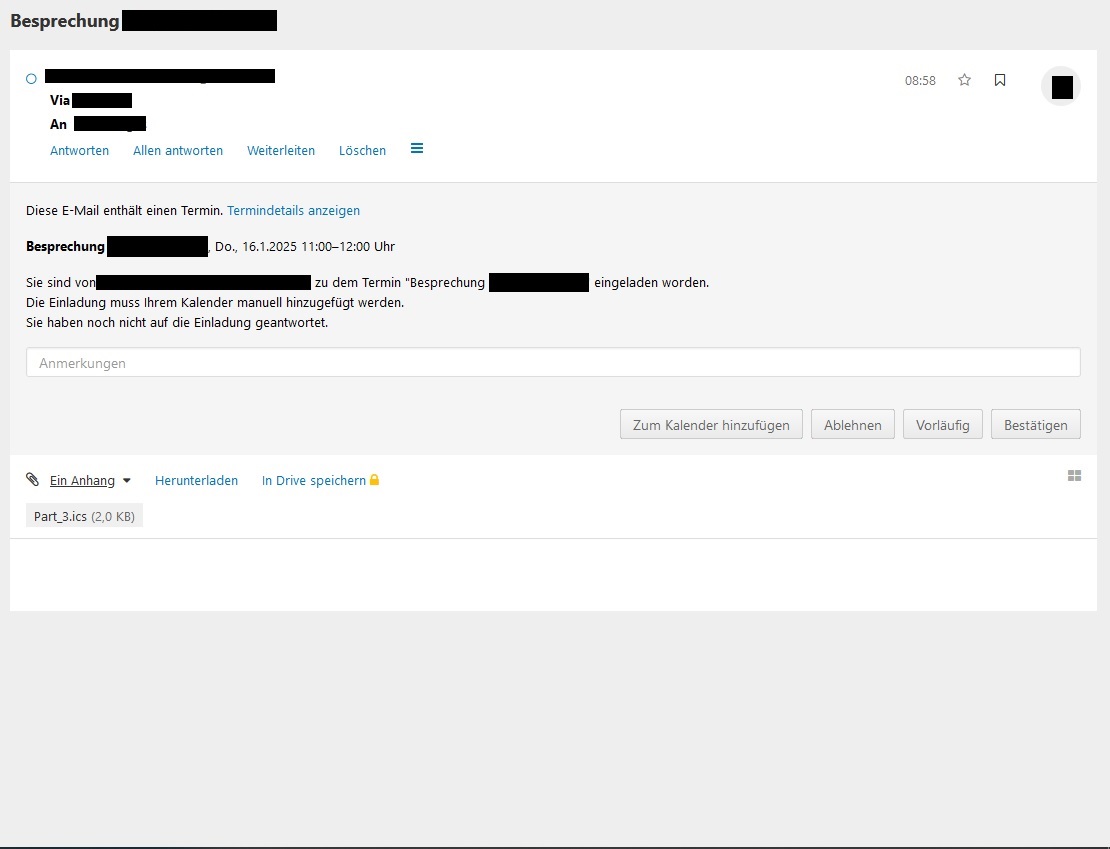
Task: Mark the email with the star icon
Action: pos(964,80)
